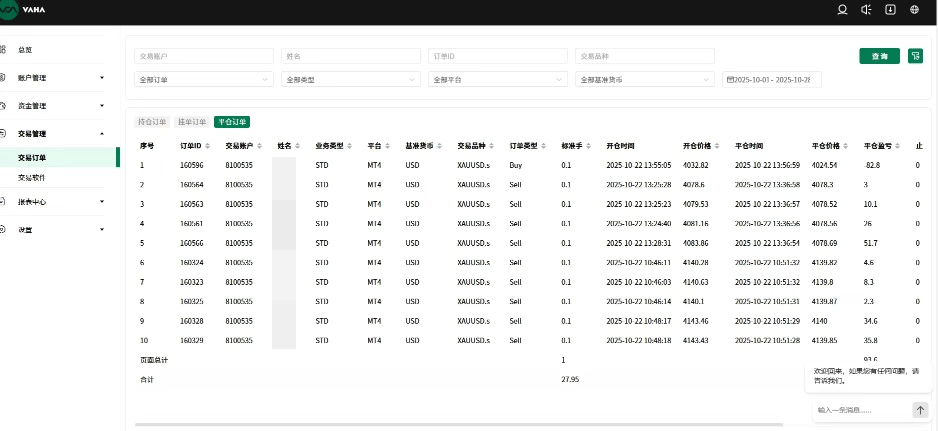This screenshot has height=431, width=938.
Task: Open 交易软件 in the sidebar
Action: [x=33, y=177]
